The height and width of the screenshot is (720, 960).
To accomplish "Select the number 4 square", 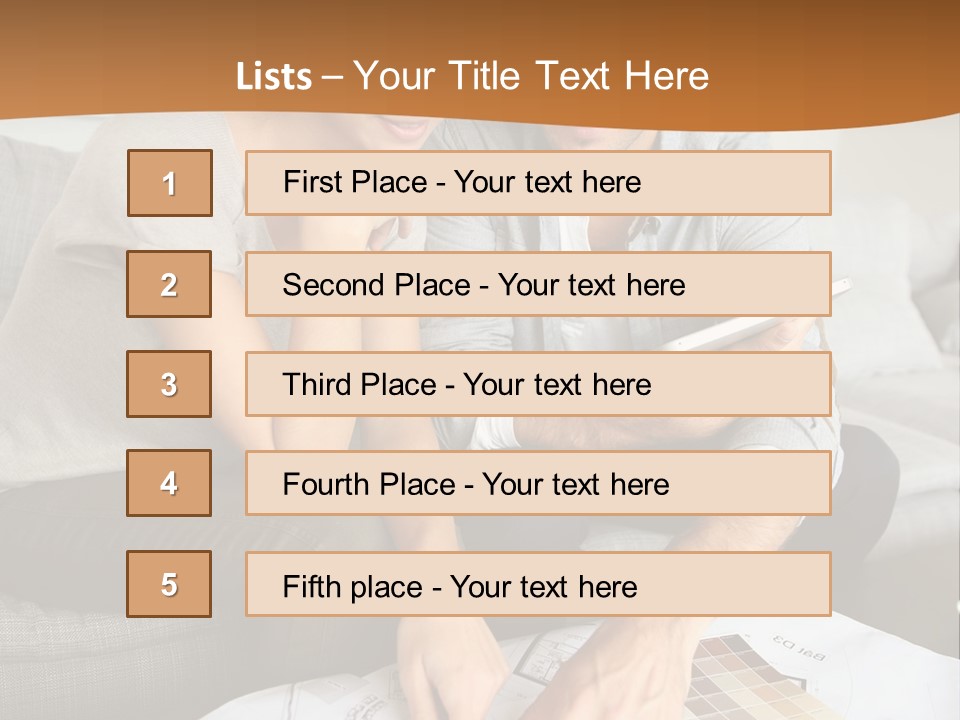I will click(x=169, y=483).
